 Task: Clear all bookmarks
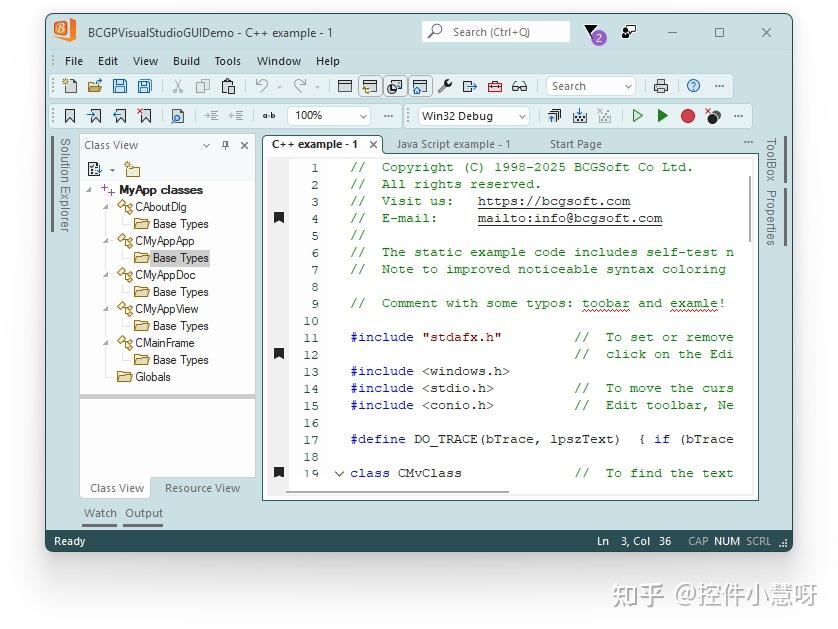145,116
